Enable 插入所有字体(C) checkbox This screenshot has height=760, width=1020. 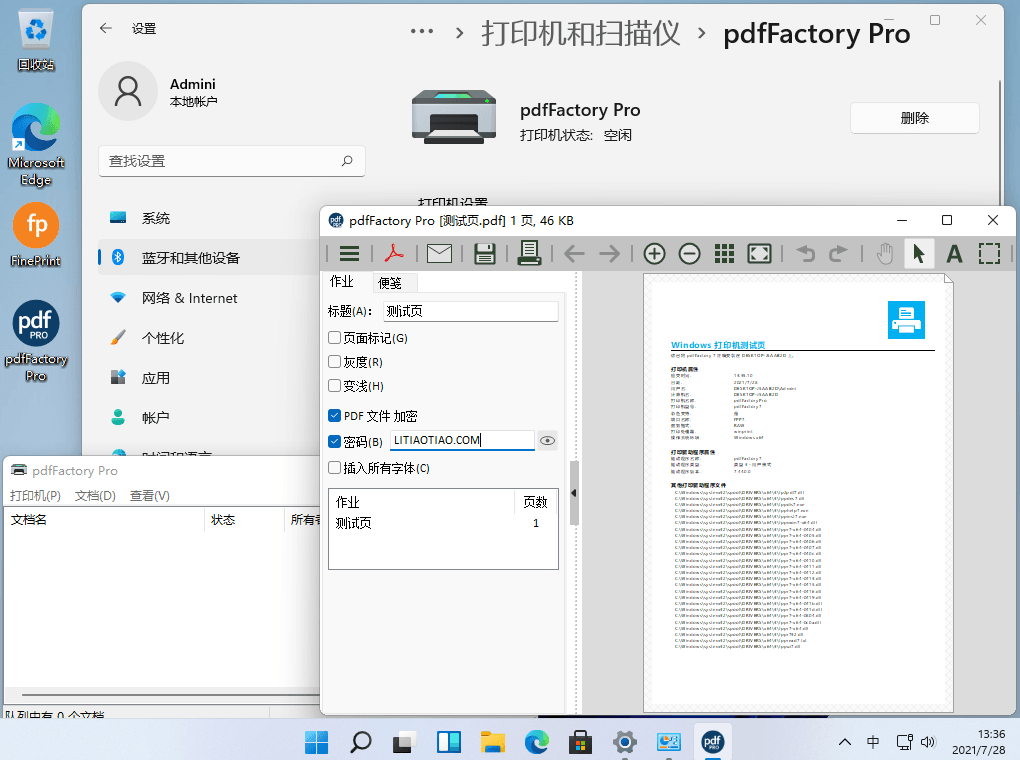click(x=334, y=468)
